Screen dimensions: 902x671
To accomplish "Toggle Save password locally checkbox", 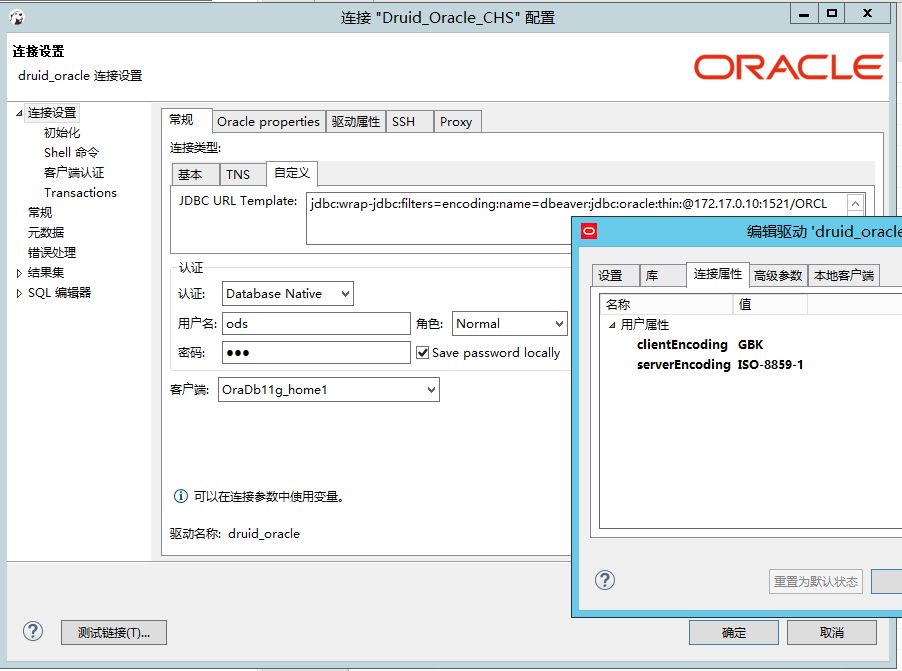I will point(422,353).
